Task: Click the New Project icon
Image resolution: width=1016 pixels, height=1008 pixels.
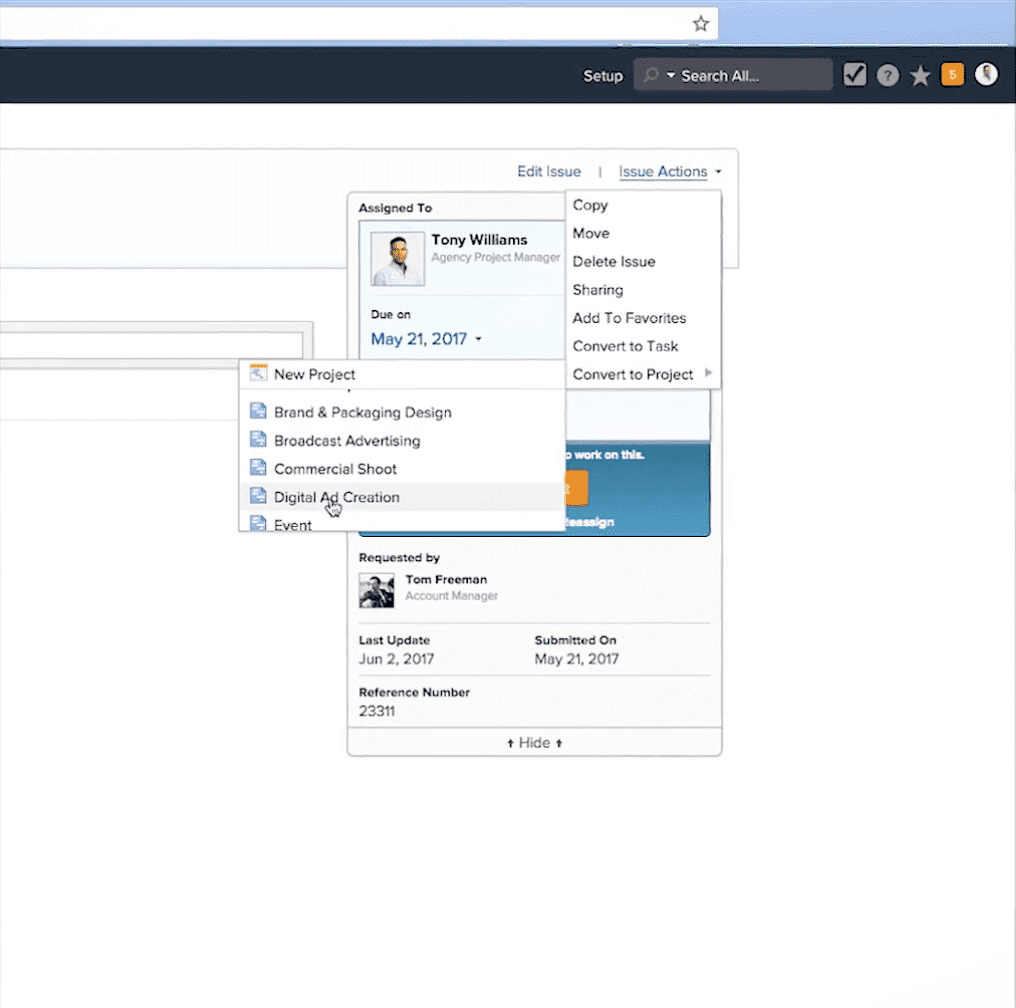Action: tap(258, 374)
